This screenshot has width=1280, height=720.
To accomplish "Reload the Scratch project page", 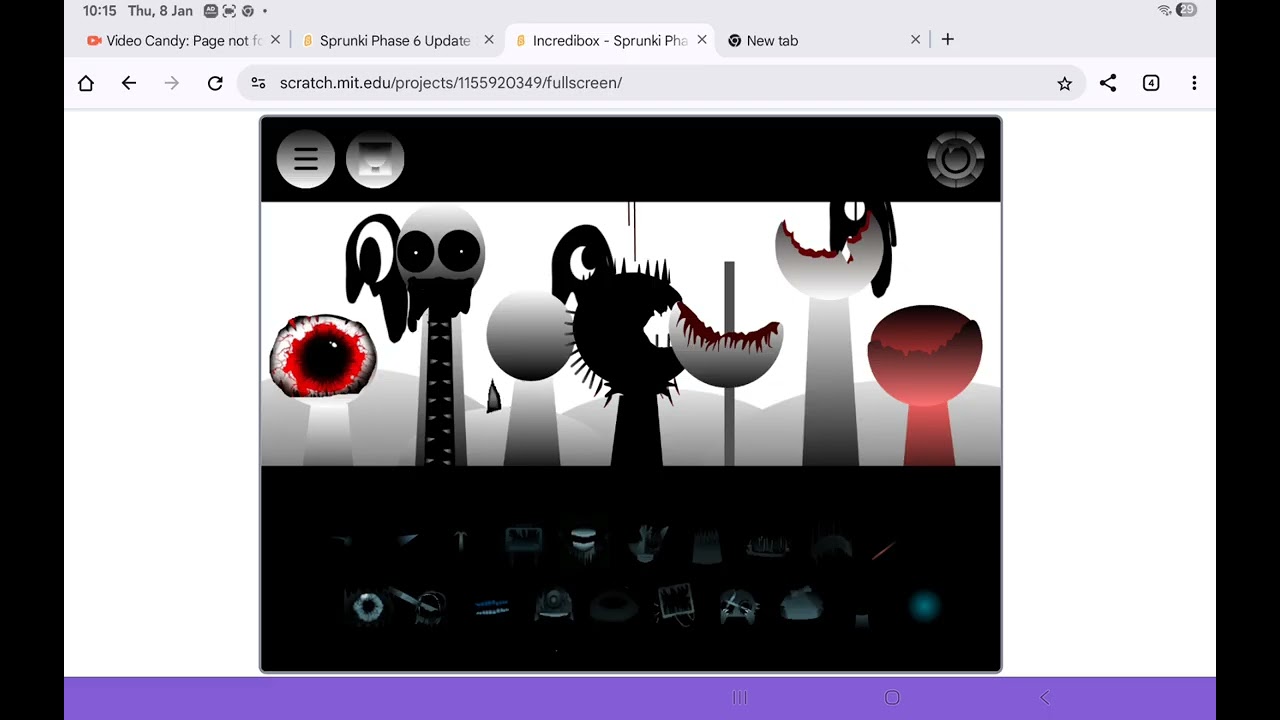I will 215,83.
